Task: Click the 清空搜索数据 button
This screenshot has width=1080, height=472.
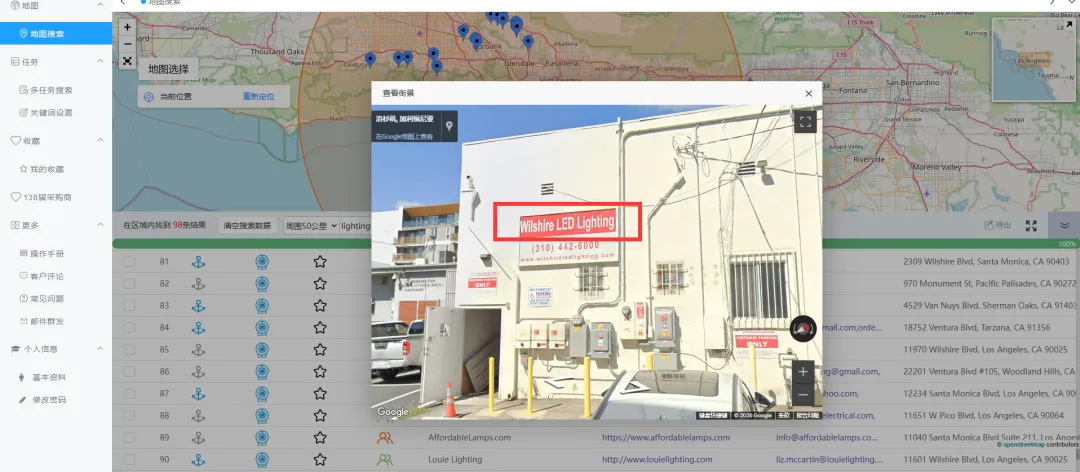Action: click(x=248, y=225)
